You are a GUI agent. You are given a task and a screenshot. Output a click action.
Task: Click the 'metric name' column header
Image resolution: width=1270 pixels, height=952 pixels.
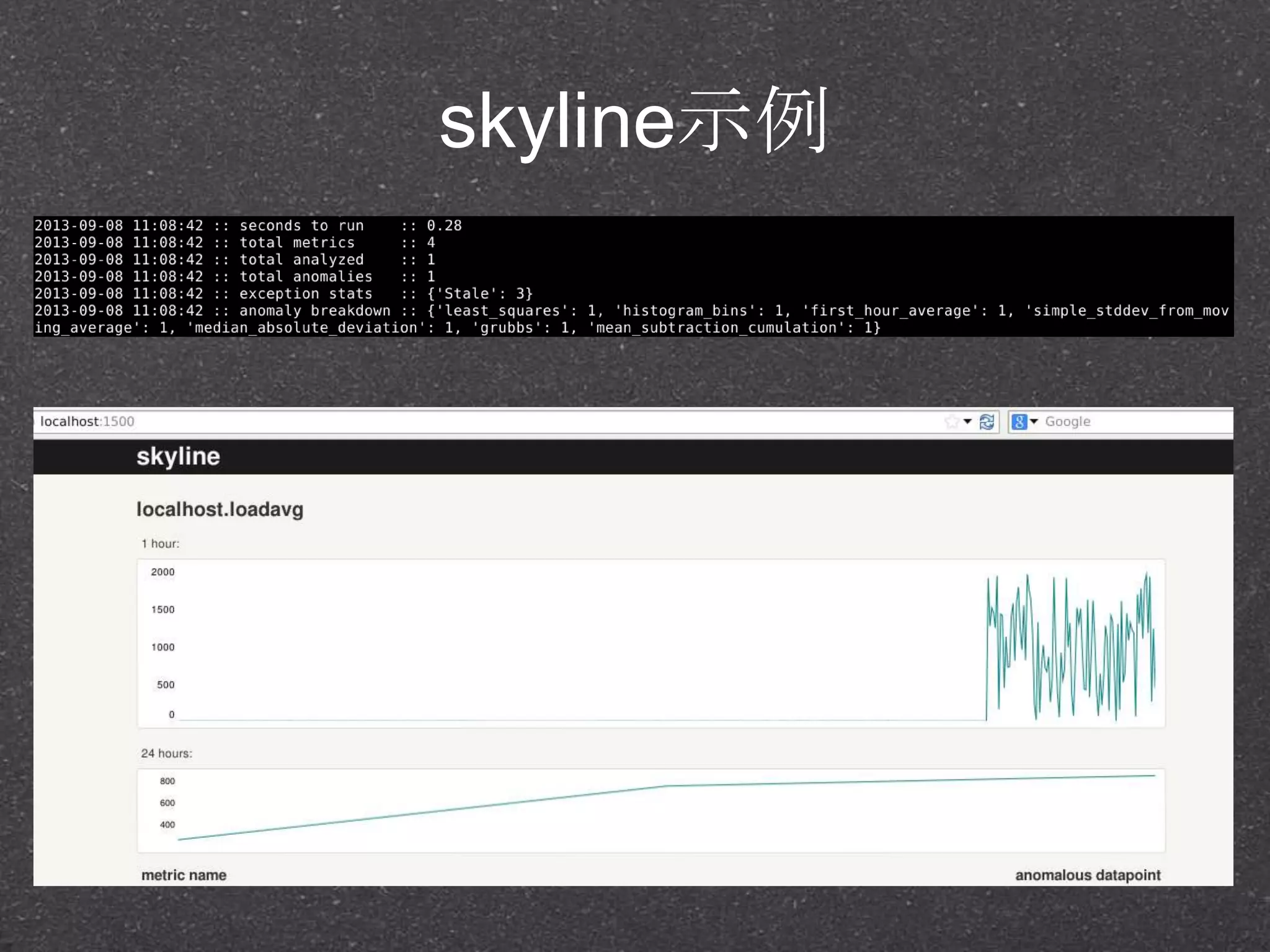click(x=184, y=875)
